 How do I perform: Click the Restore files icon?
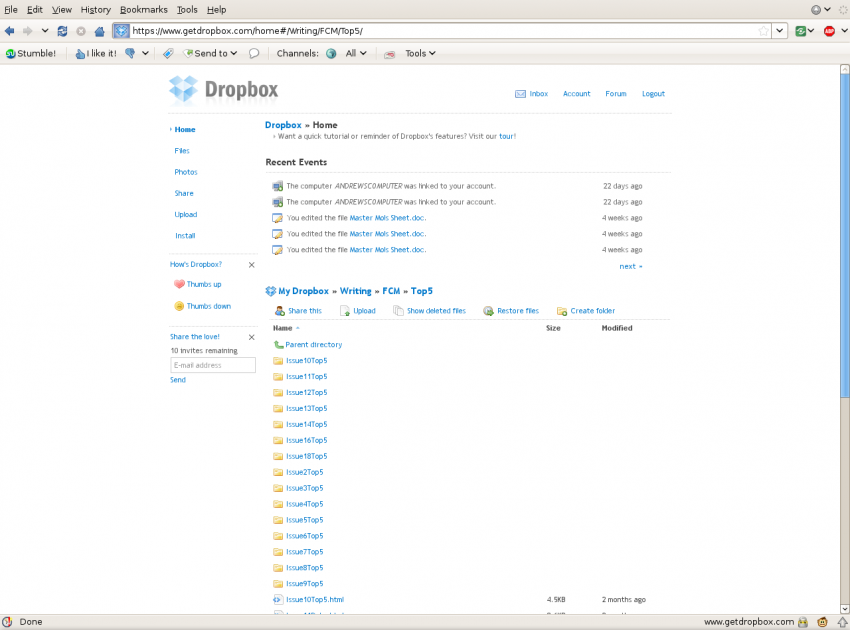click(x=488, y=311)
